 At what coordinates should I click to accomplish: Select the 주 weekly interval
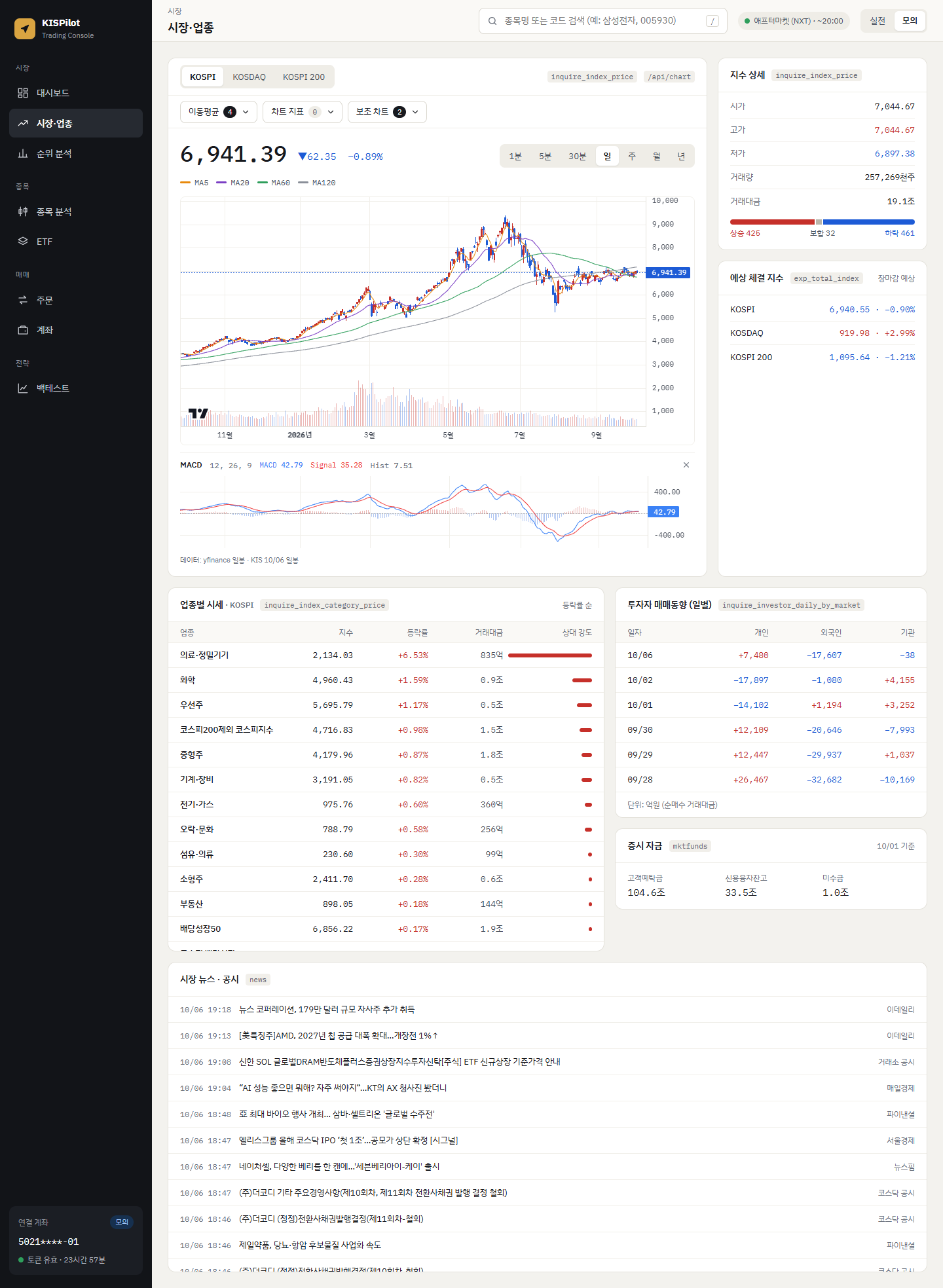point(632,156)
